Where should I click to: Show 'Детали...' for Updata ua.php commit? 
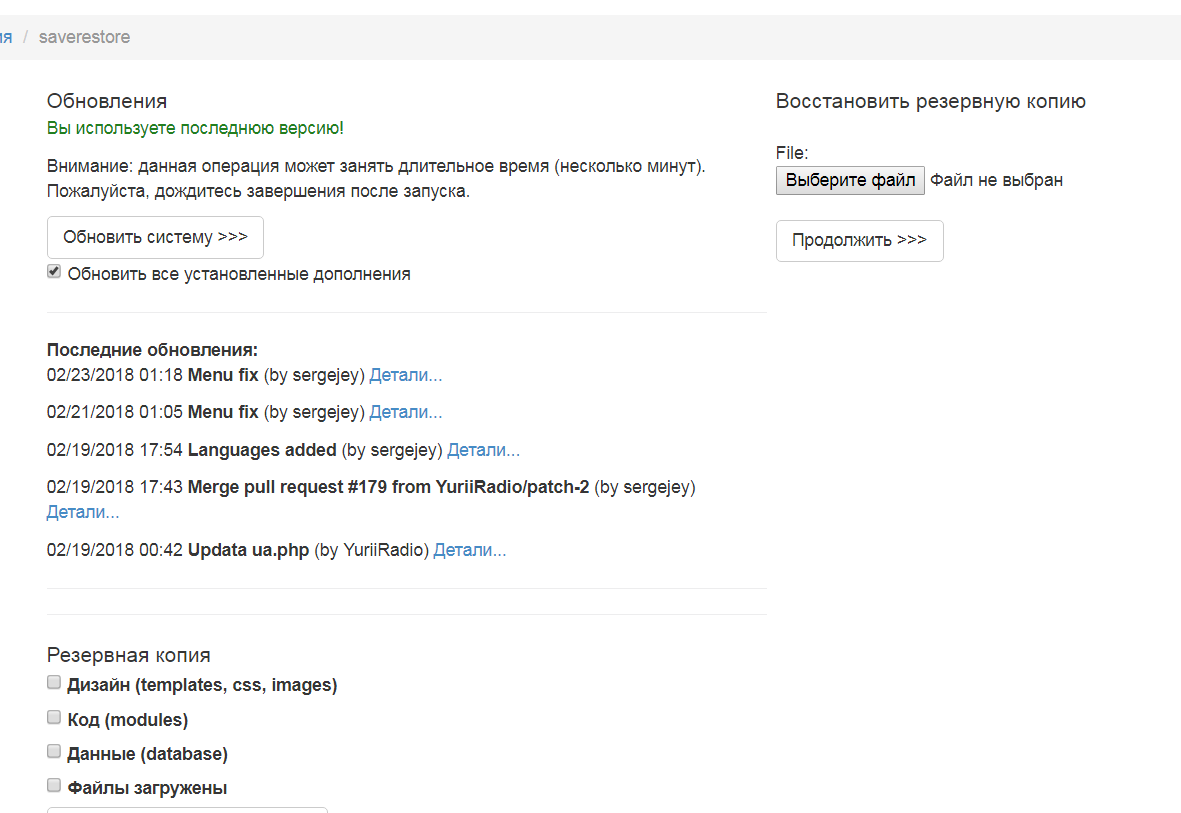coord(470,550)
